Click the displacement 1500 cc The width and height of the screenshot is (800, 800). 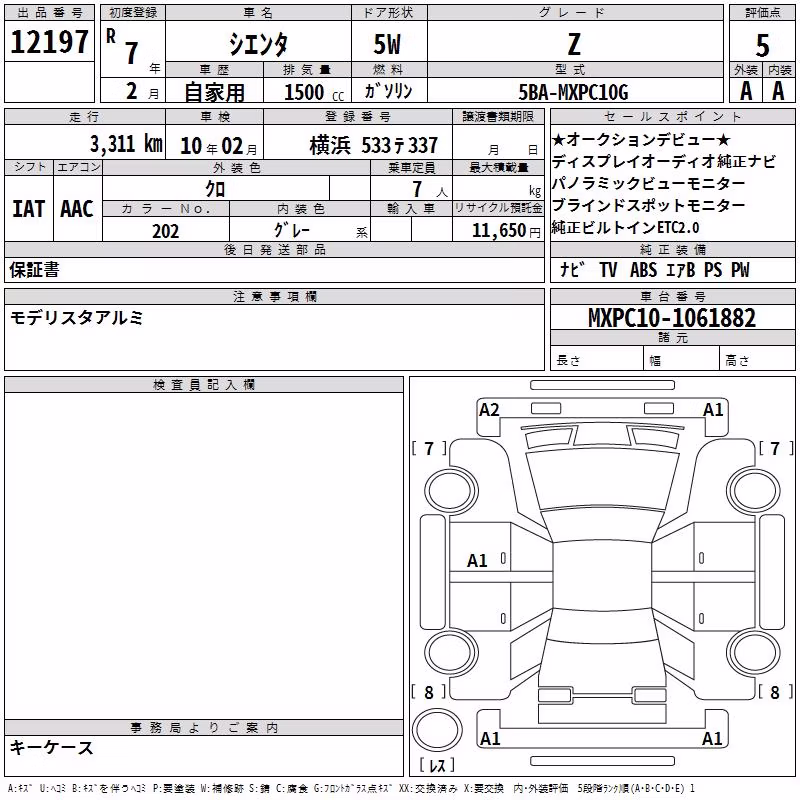tap(314, 92)
